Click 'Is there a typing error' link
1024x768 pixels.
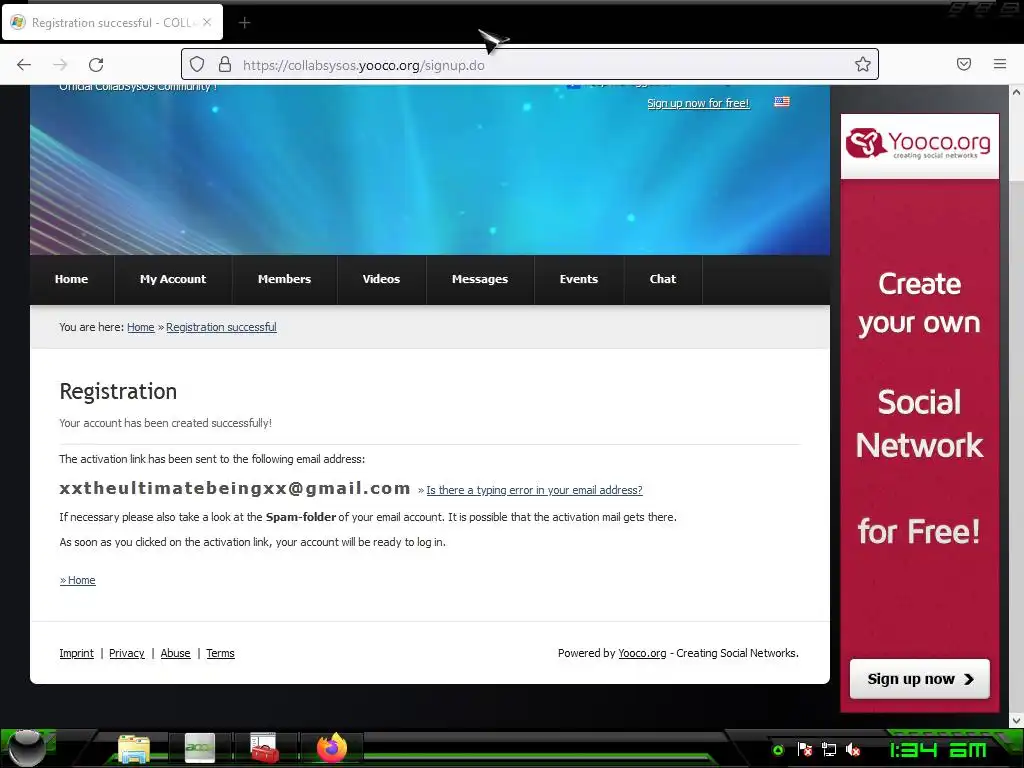coord(534,490)
